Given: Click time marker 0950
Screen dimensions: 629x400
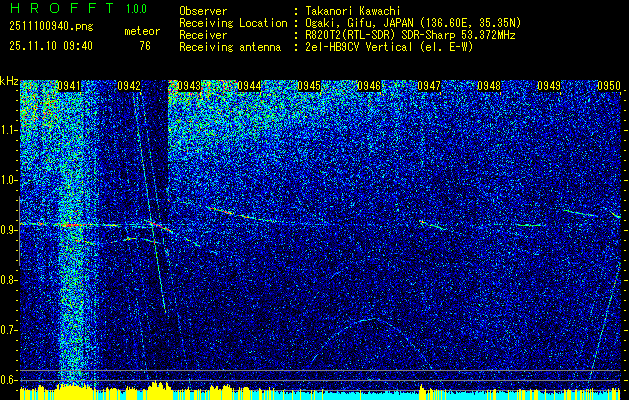Looking at the screenshot, I should pos(609,86).
